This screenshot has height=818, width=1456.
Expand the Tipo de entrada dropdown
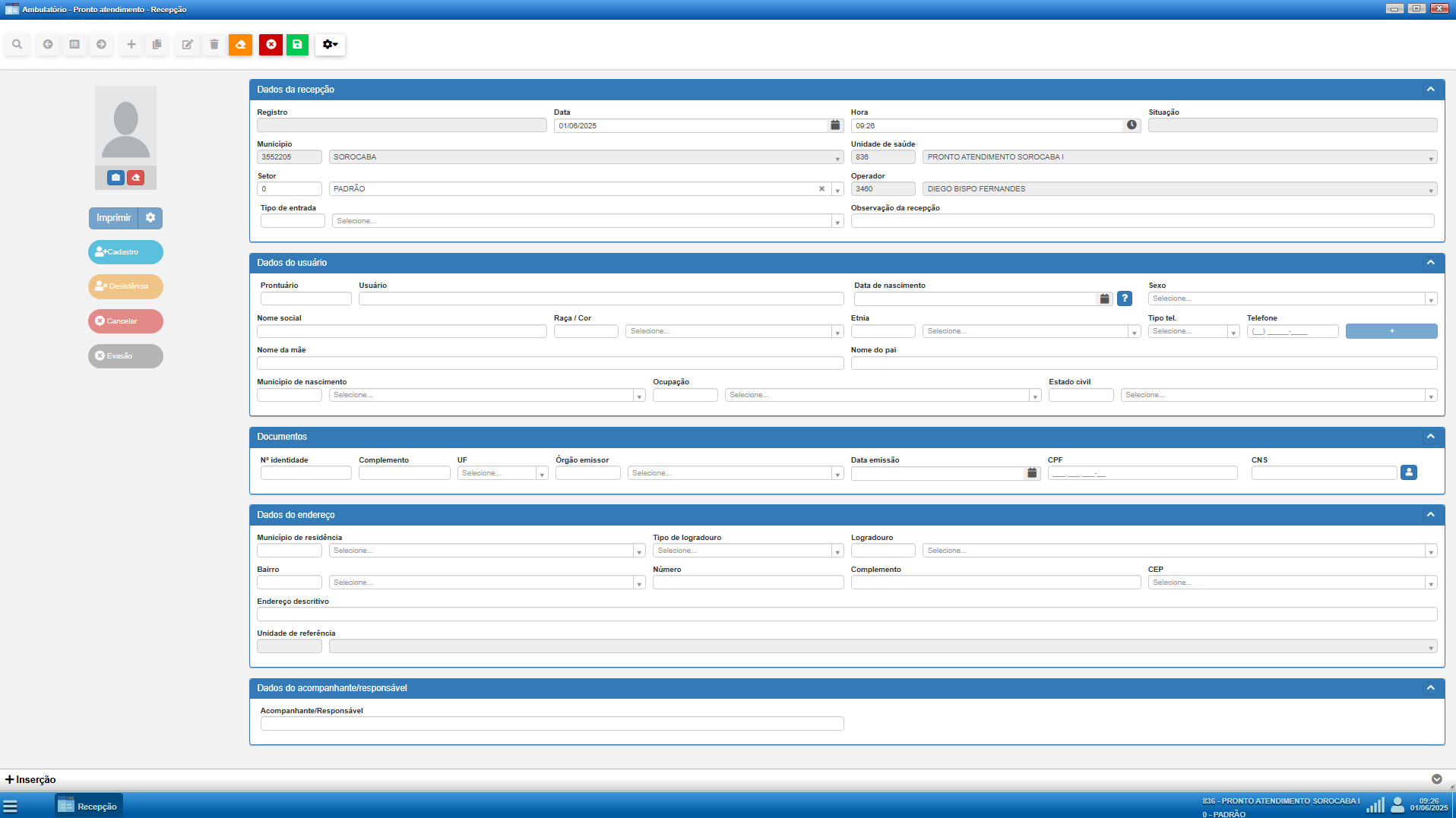[x=837, y=222]
